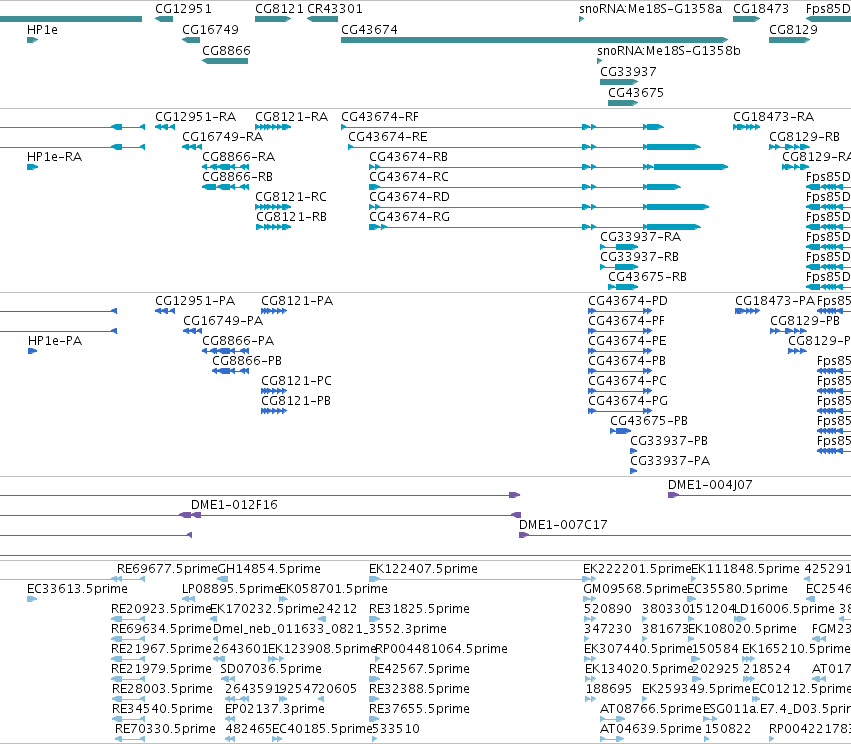Click protein CG43675-PB
The image size is (851, 744).
(620, 431)
